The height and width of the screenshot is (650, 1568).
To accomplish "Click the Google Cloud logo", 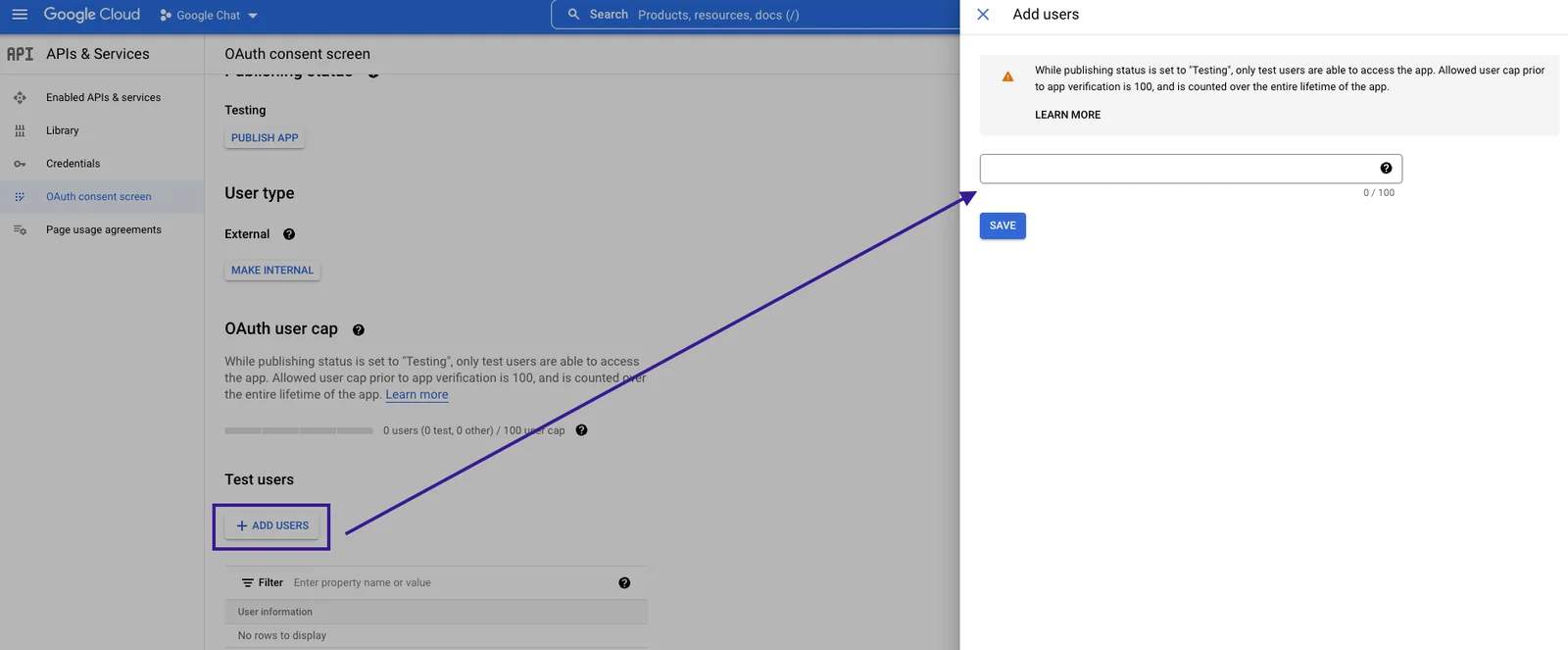I will (x=92, y=15).
